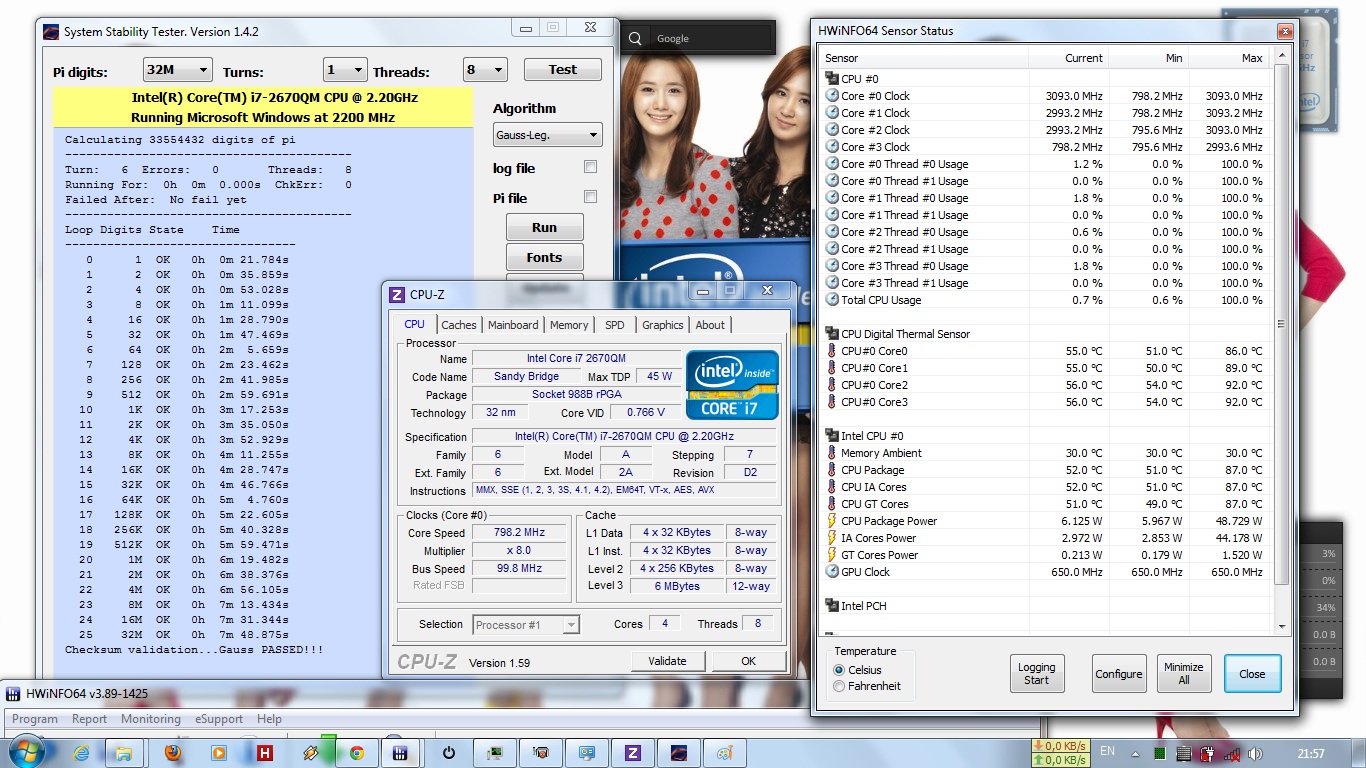Click CPU Package Power lightning icon
Image resolution: width=1366 pixels, height=768 pixels.
832,521
